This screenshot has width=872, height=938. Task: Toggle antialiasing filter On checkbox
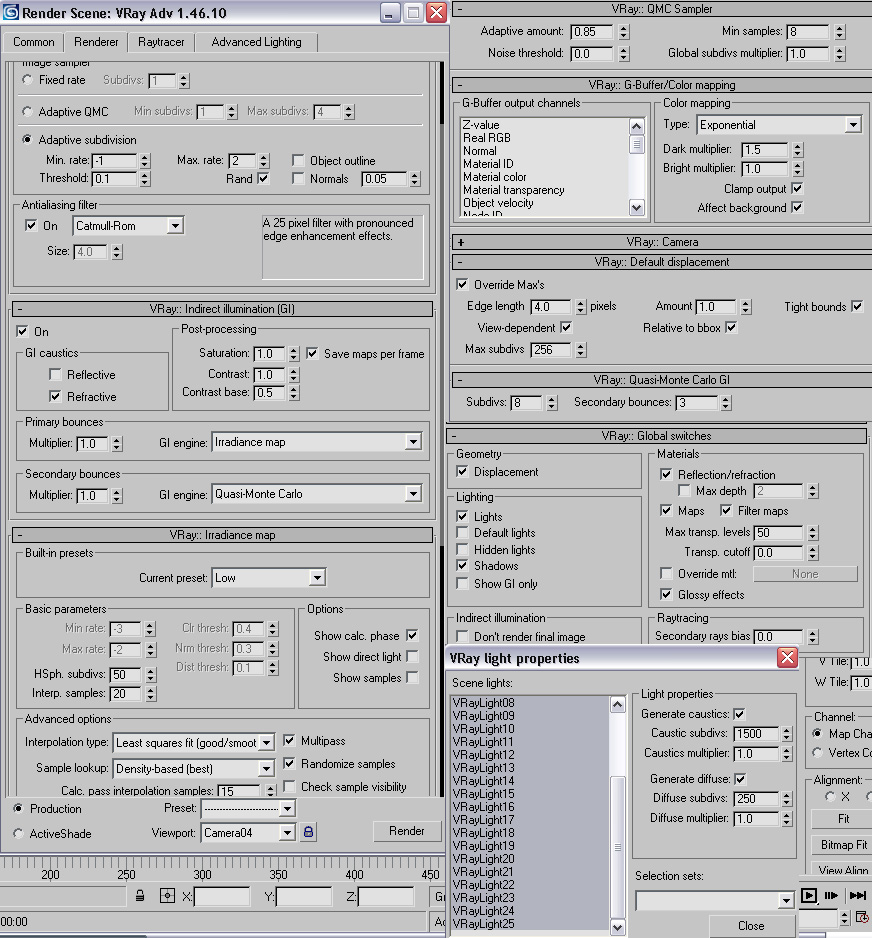31,226
